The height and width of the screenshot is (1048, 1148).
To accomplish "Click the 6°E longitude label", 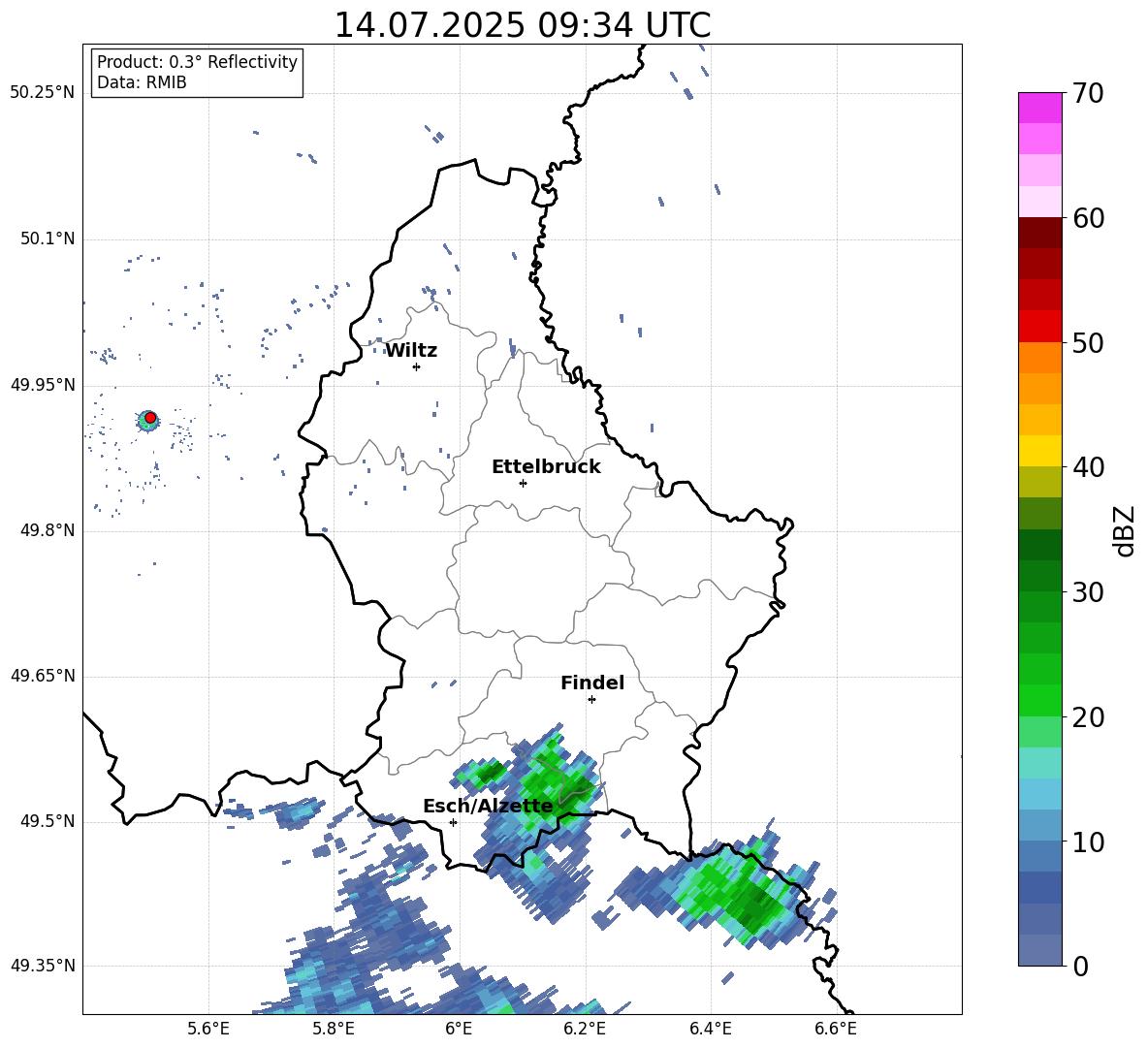I will coord(459,1030).
